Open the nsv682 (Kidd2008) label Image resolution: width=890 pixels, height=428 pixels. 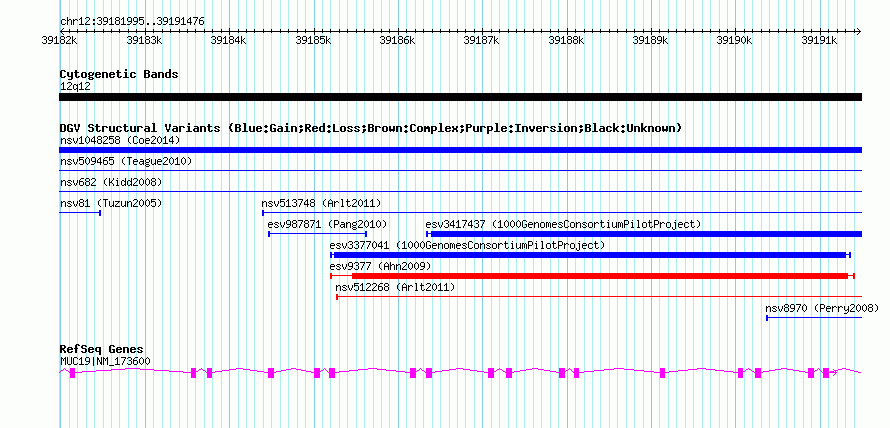(111, 183)
